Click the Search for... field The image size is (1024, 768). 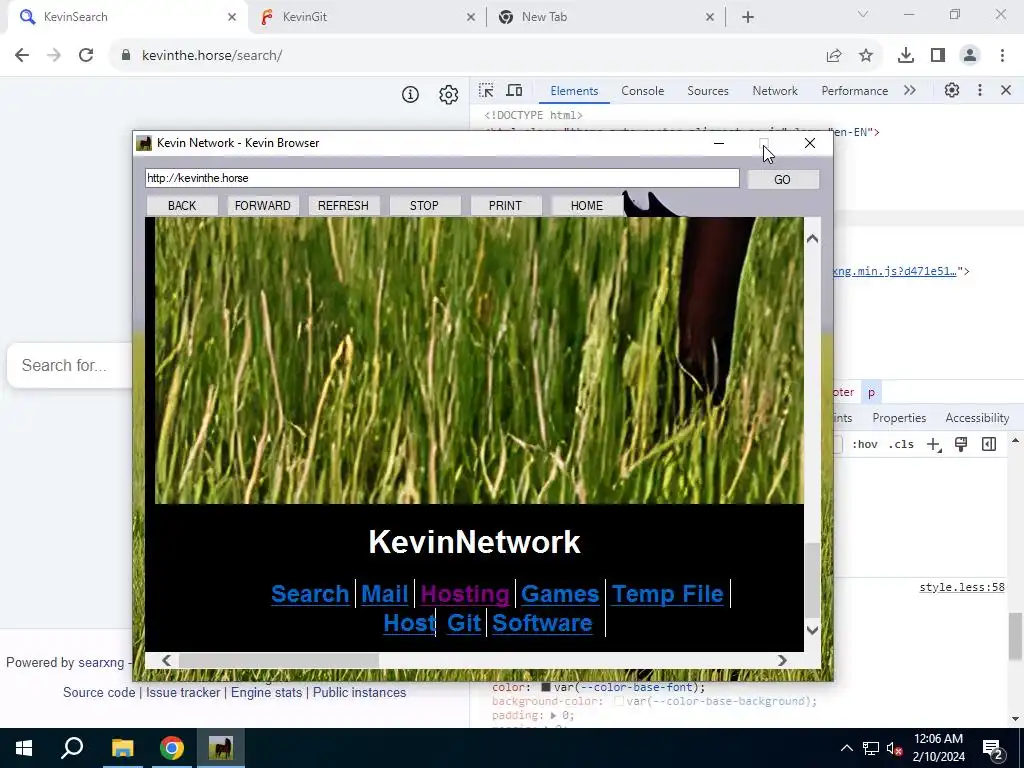(x=70, y=365)
